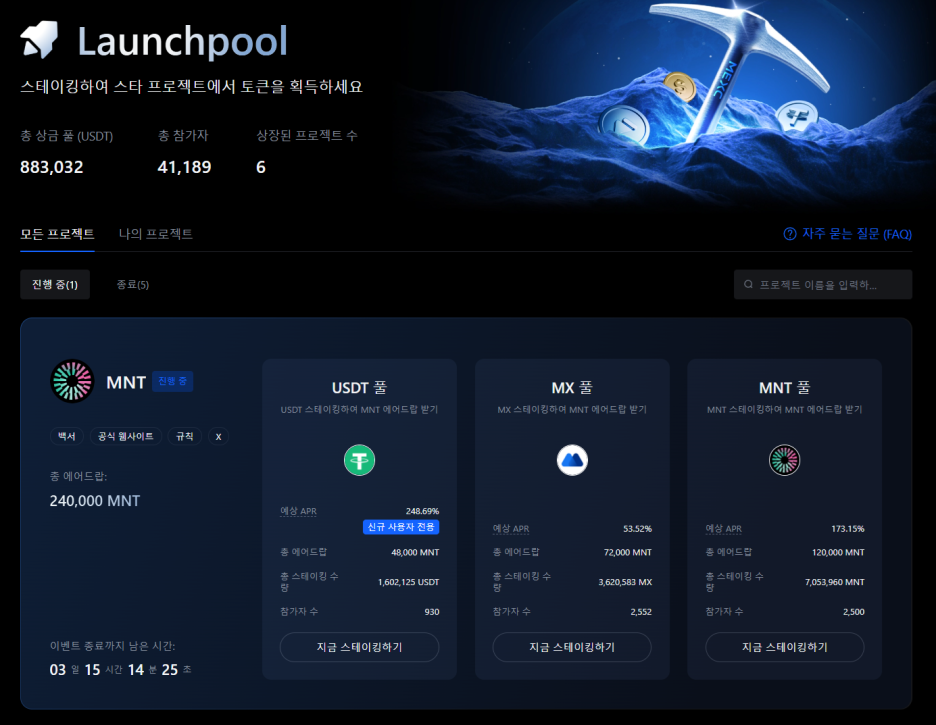Click the search magnifier icon
The height and width of the screenshot is (725, 936).
[748, 285]
